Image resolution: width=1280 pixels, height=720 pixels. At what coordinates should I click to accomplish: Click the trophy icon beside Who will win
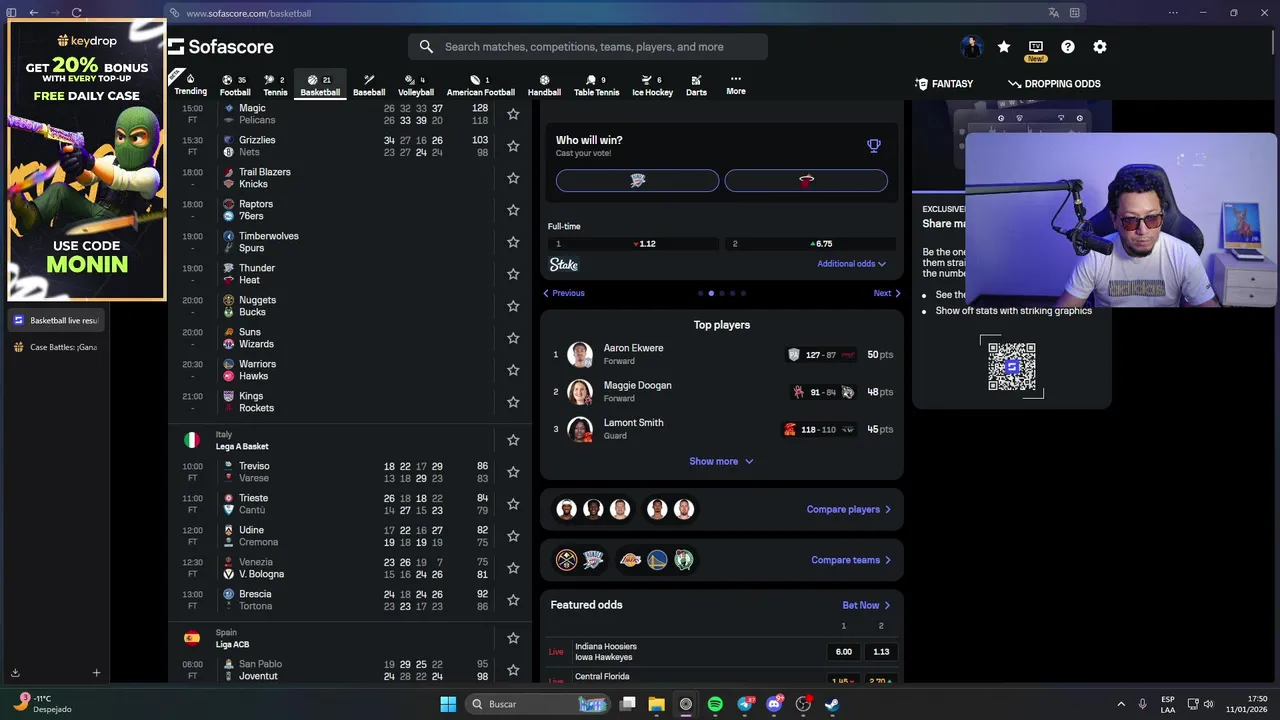click(x=874, y=146)
